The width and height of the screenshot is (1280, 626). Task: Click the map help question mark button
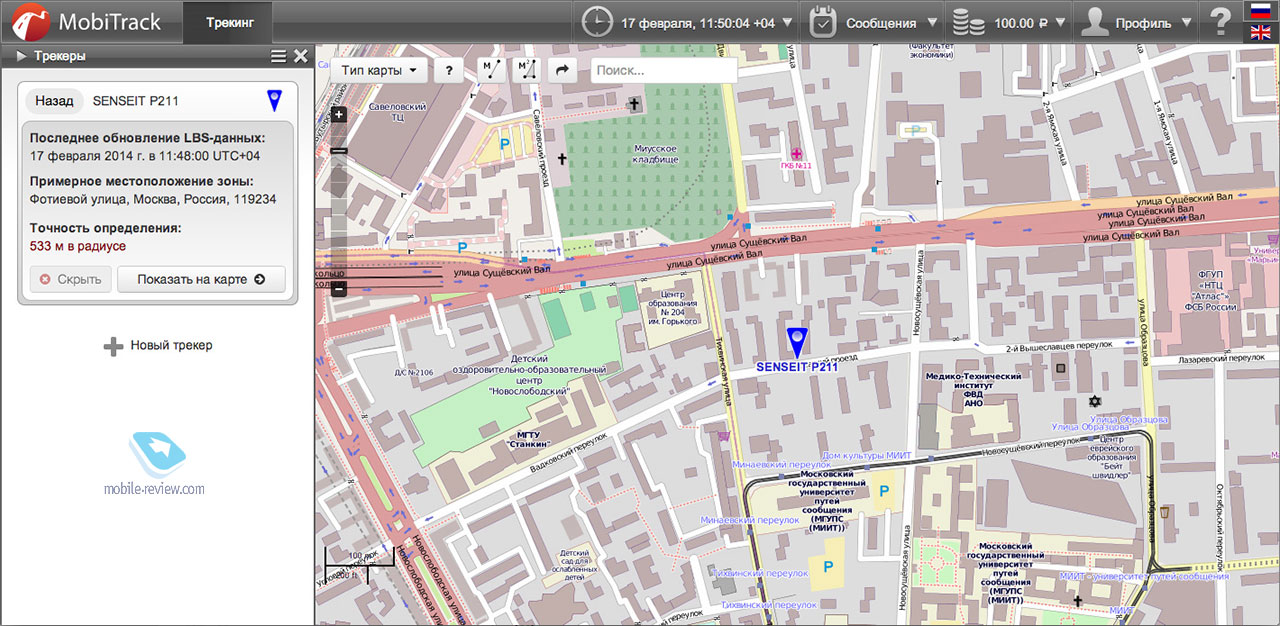(449, 70)
